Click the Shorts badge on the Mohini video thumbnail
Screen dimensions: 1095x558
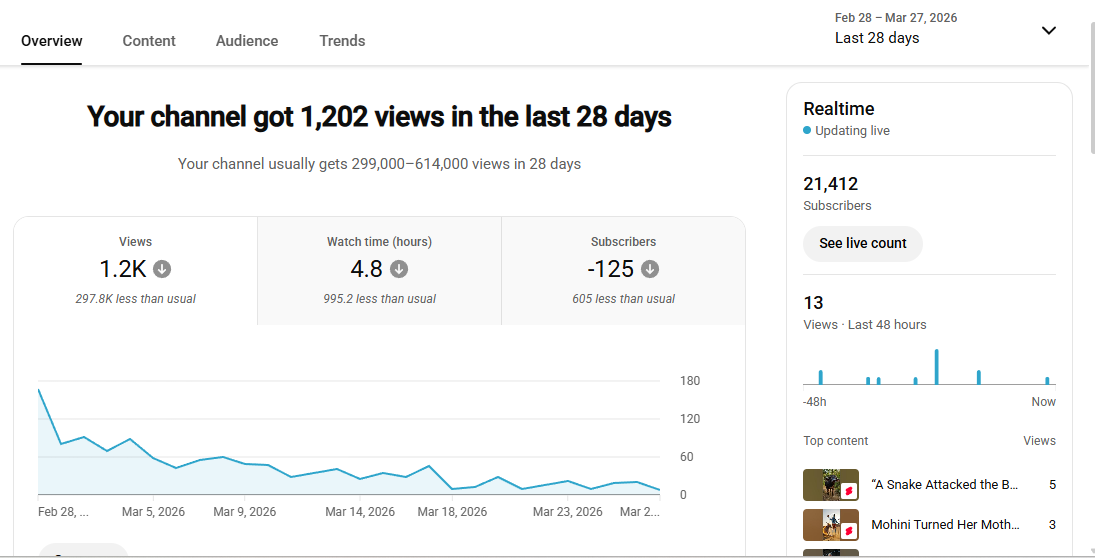pyautogui.click(x=849, y=531)
